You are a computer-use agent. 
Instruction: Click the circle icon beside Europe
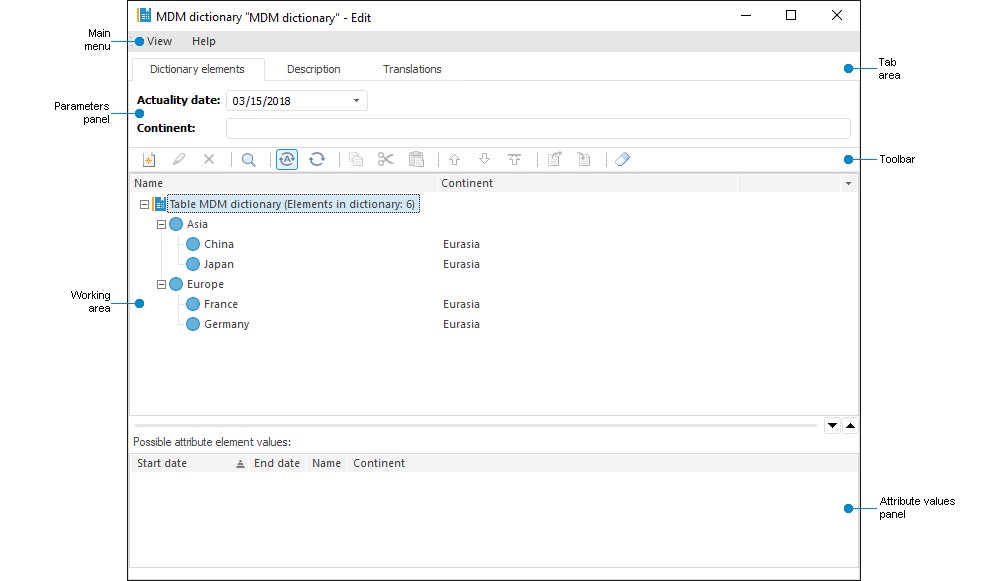click(x=176, y=284)
